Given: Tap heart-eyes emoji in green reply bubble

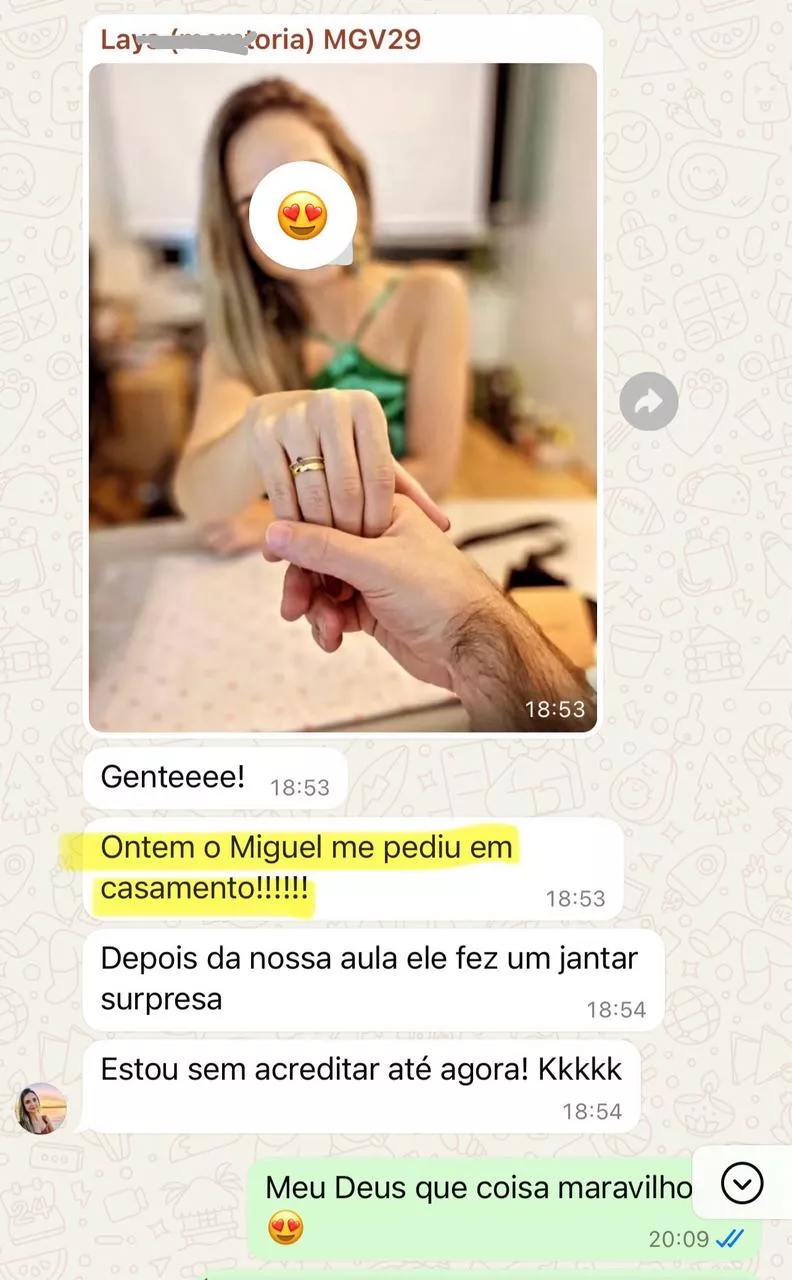Looking at the screenshot, I should (286, 1228).
